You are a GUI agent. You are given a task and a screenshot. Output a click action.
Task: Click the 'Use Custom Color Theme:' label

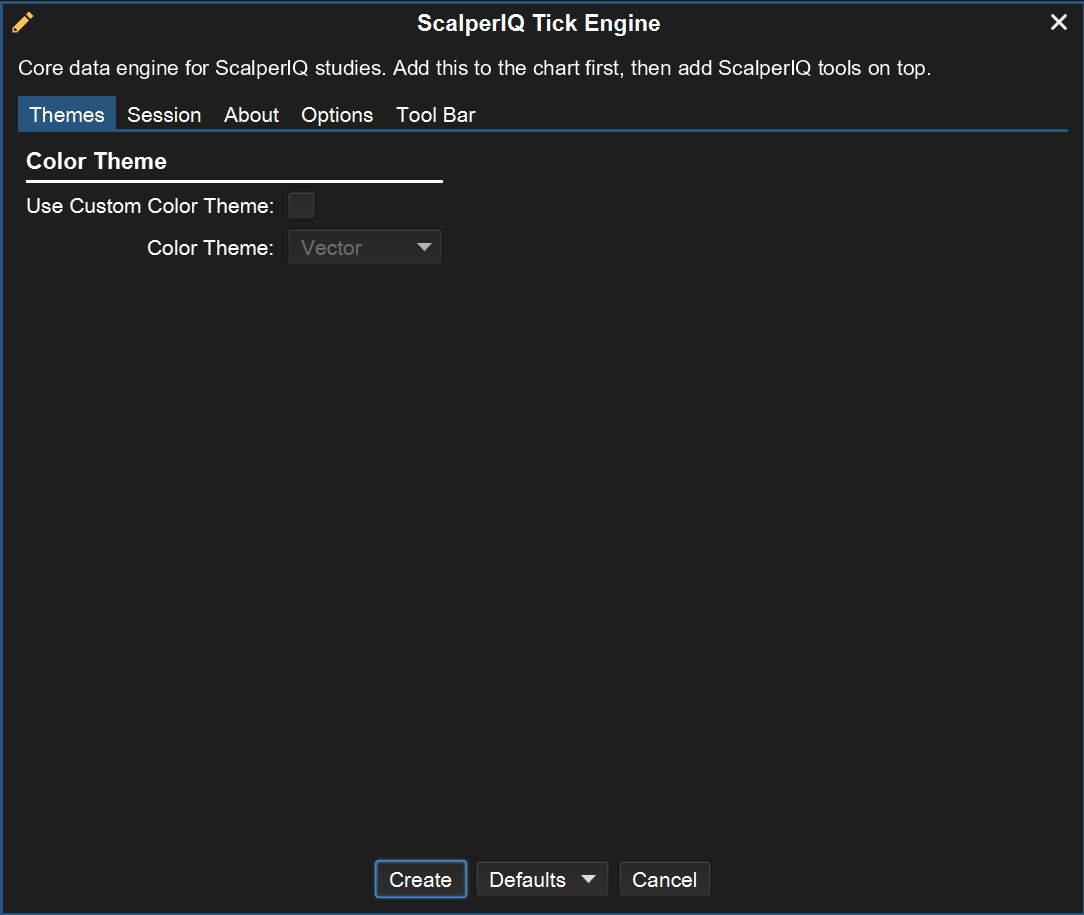150,205
